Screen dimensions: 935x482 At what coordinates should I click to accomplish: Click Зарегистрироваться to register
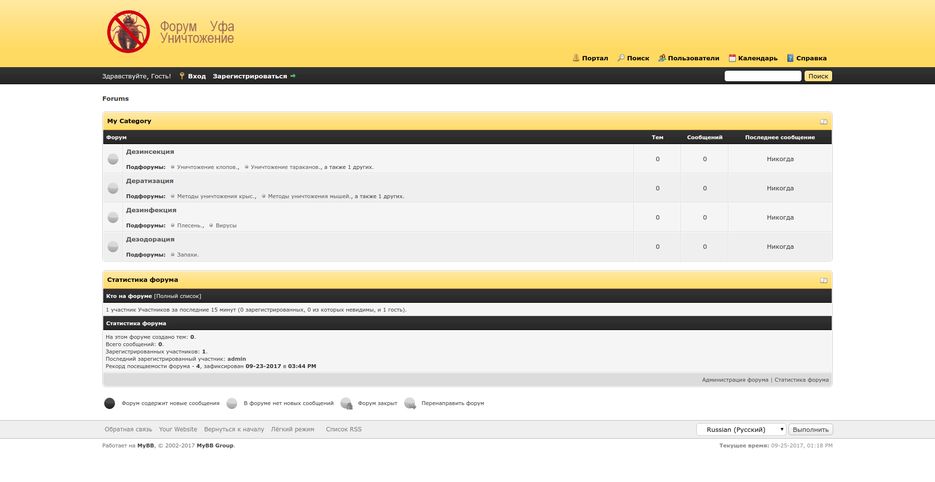(x=250, y=76)
